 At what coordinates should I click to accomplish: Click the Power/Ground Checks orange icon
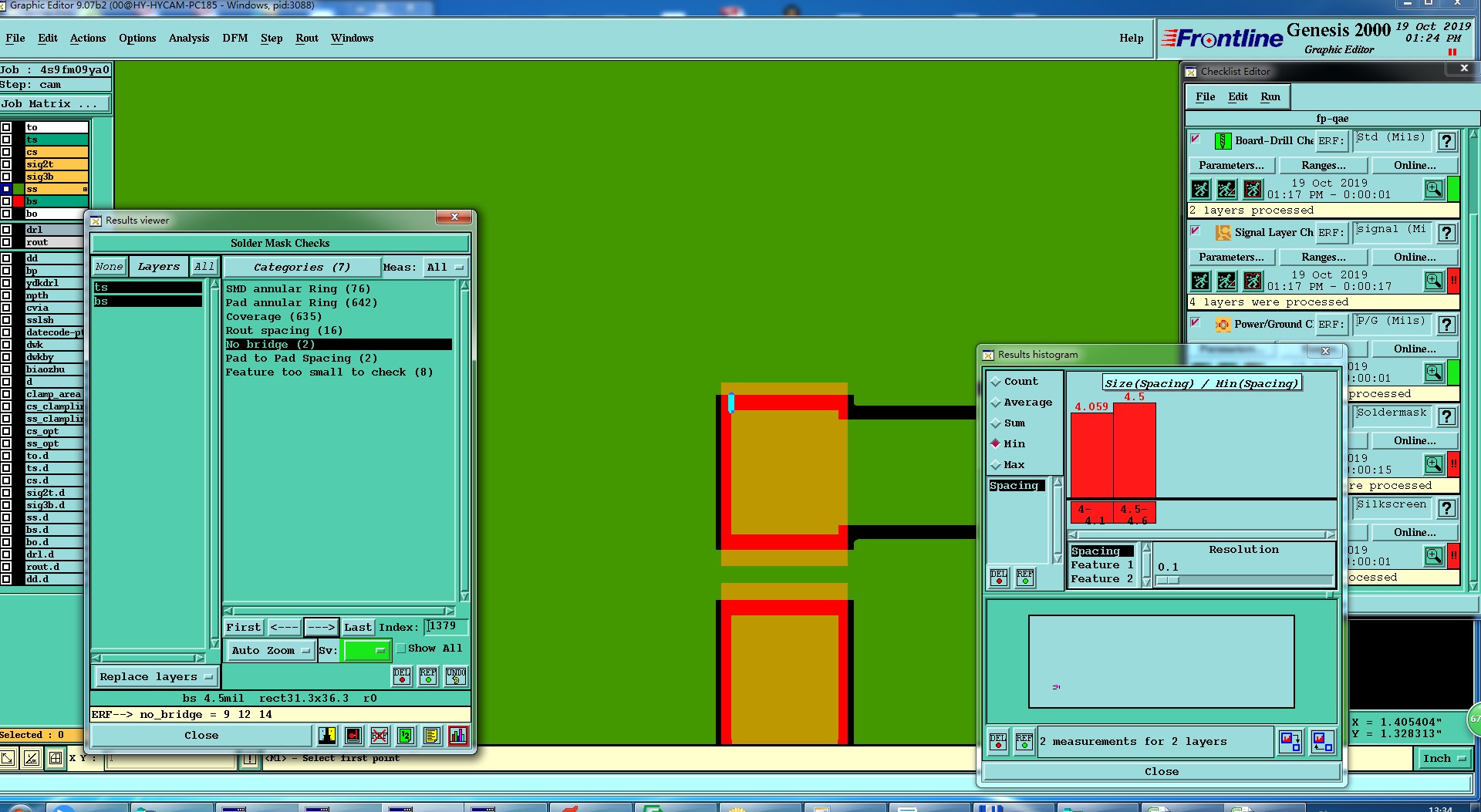tap(1223, 324)
